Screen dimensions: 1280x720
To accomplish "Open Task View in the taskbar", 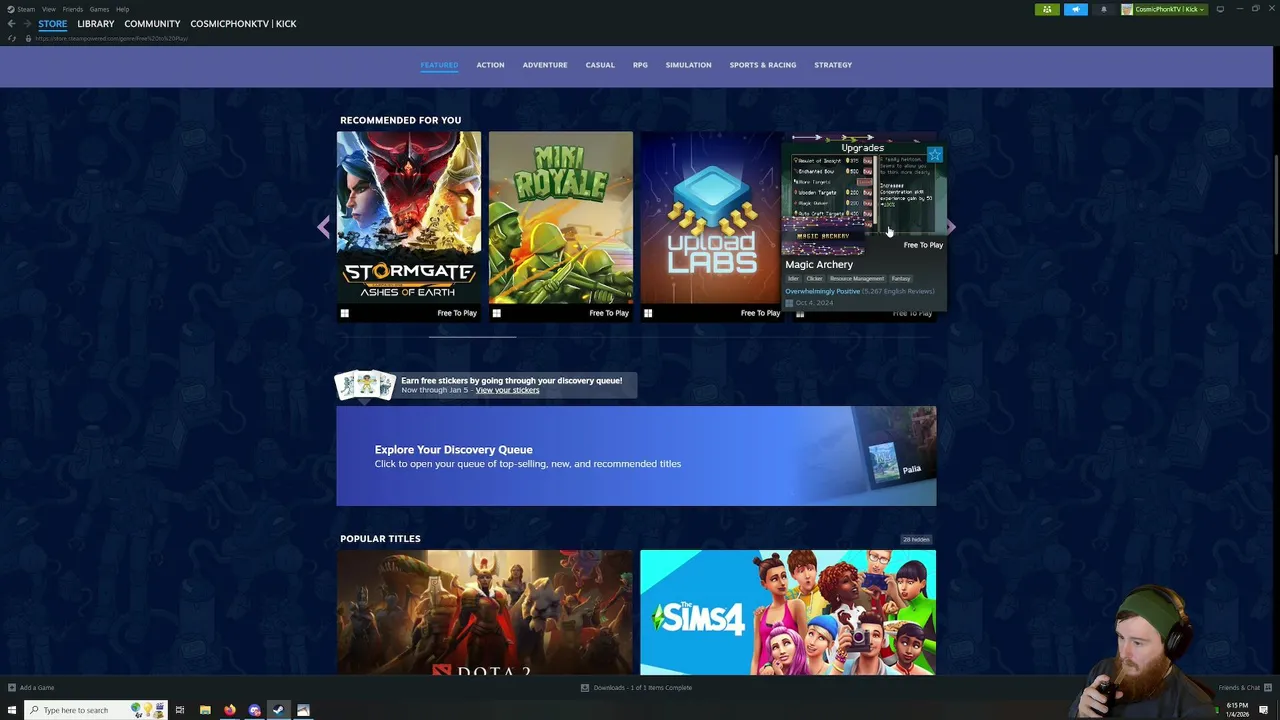I will pos(180,710).
